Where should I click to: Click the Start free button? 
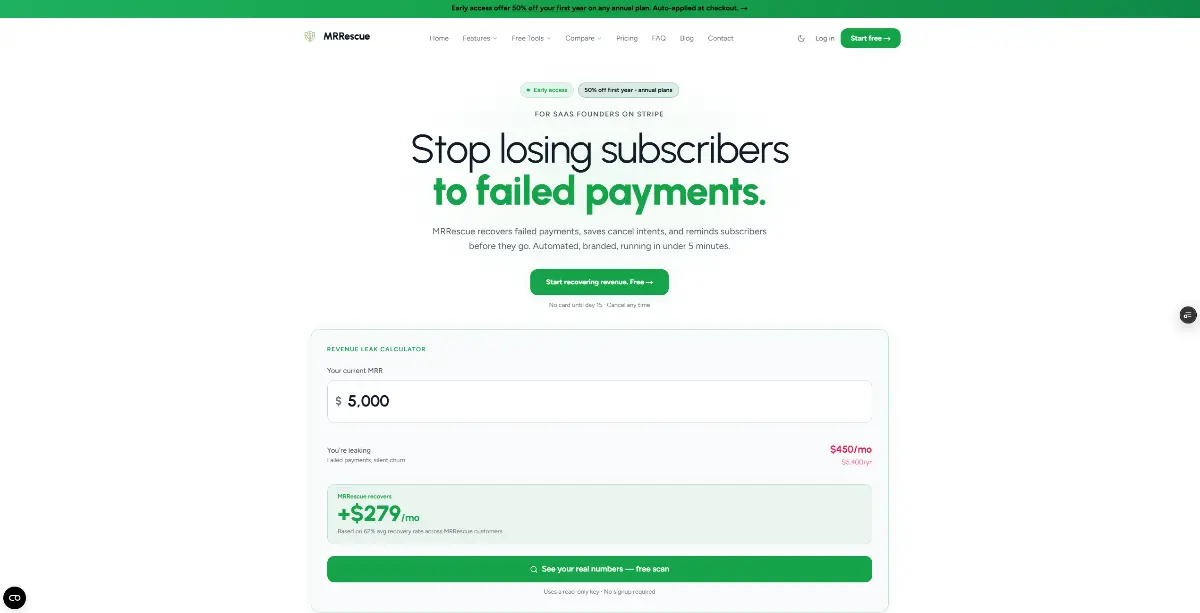(x=870, y=38)
